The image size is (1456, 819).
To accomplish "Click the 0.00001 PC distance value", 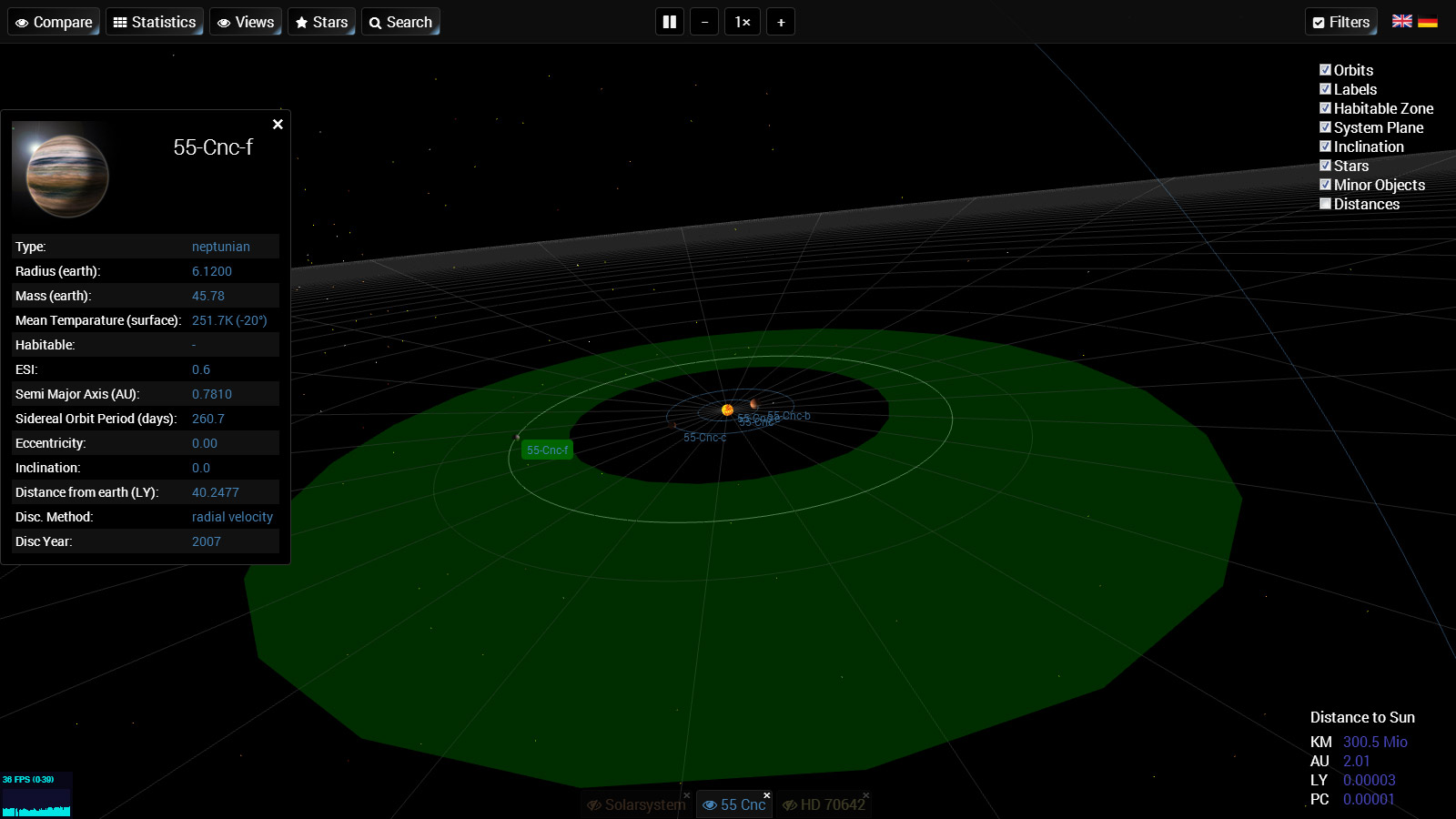I will point(1369,799).
